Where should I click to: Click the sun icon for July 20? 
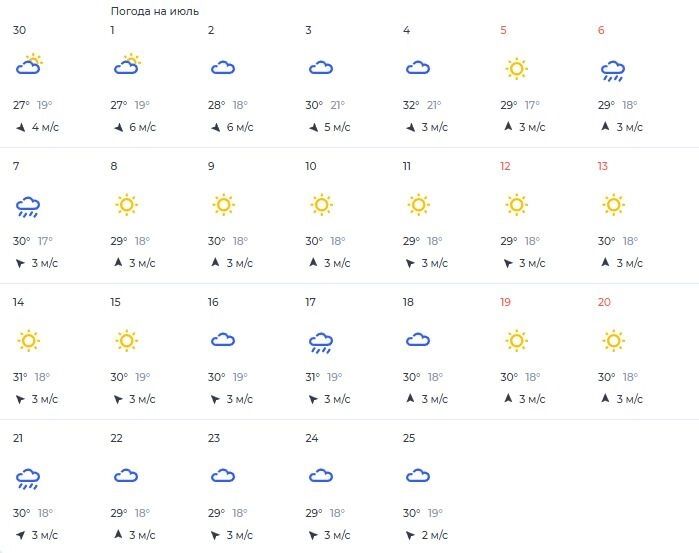(613, 341)
